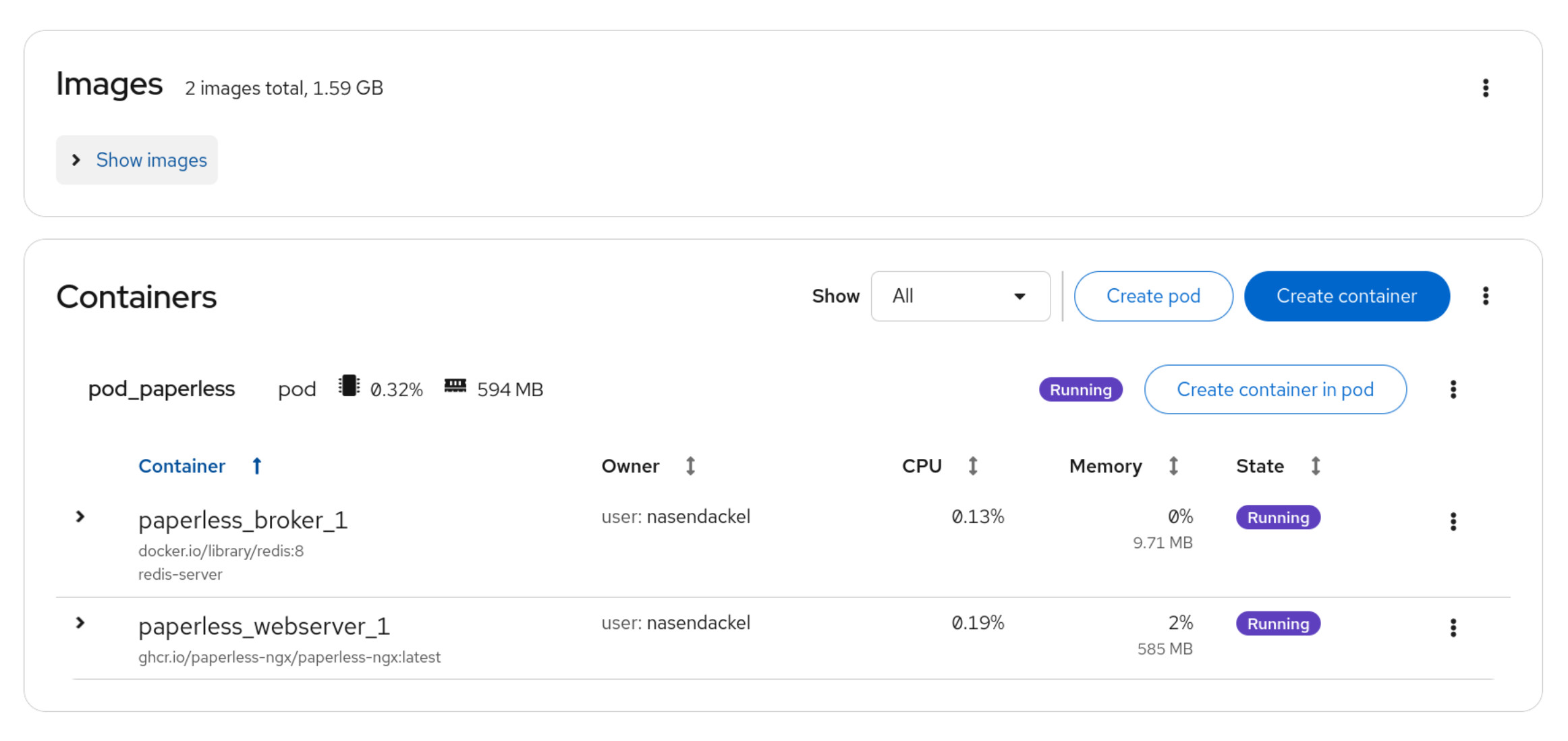Image resolution: width=1568 pixels, height=741 pixels.
Task: Sort containers by CPU column
Action: pyautogui.click(x=940, y=466)
